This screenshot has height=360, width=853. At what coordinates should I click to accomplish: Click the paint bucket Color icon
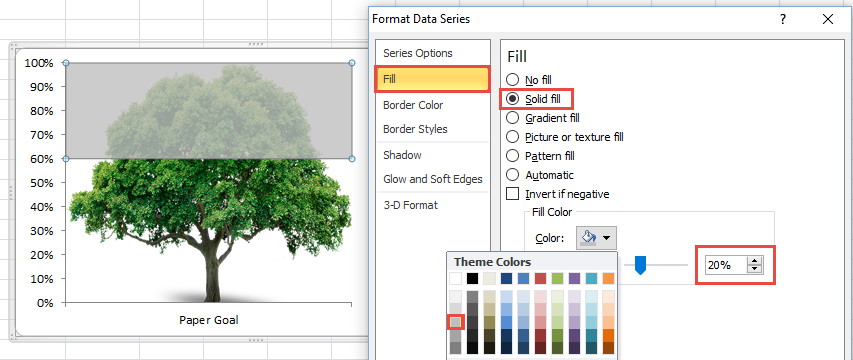tap(589, 238)
